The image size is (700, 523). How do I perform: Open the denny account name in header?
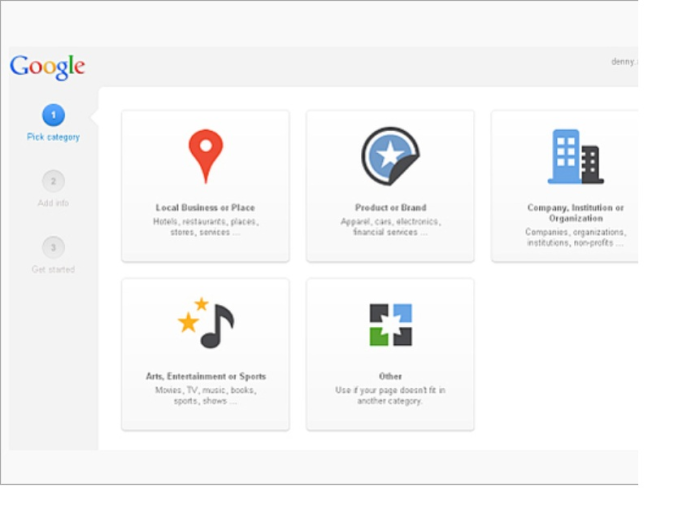[x=624, y=62]
